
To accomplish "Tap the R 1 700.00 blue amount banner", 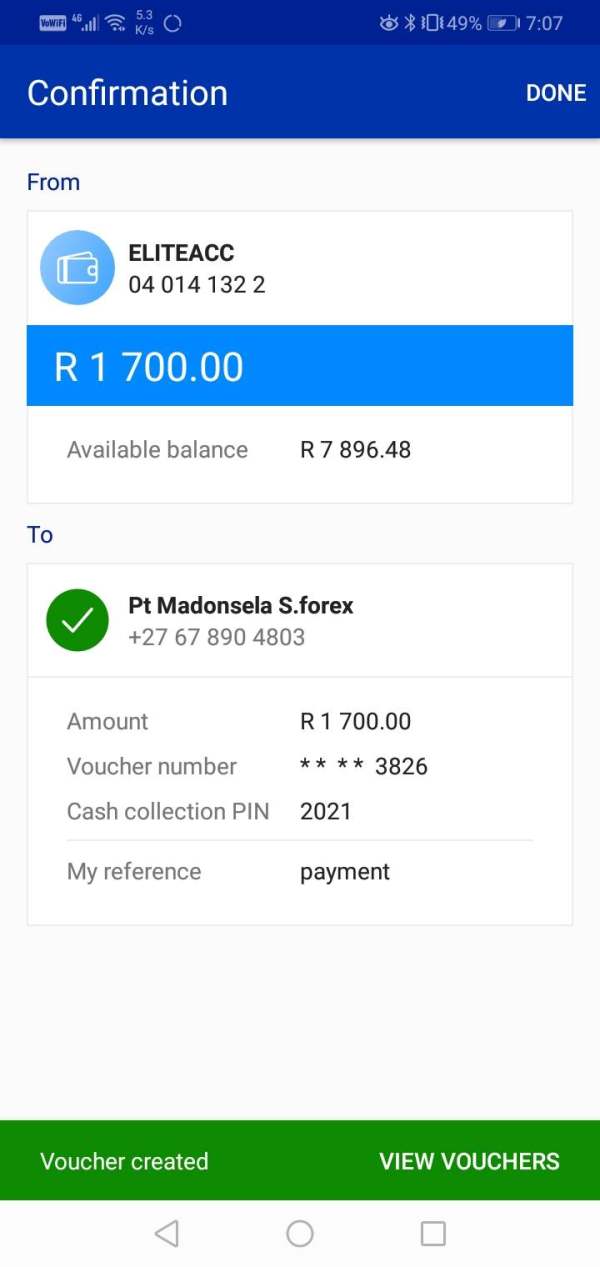I will [300, 365].
